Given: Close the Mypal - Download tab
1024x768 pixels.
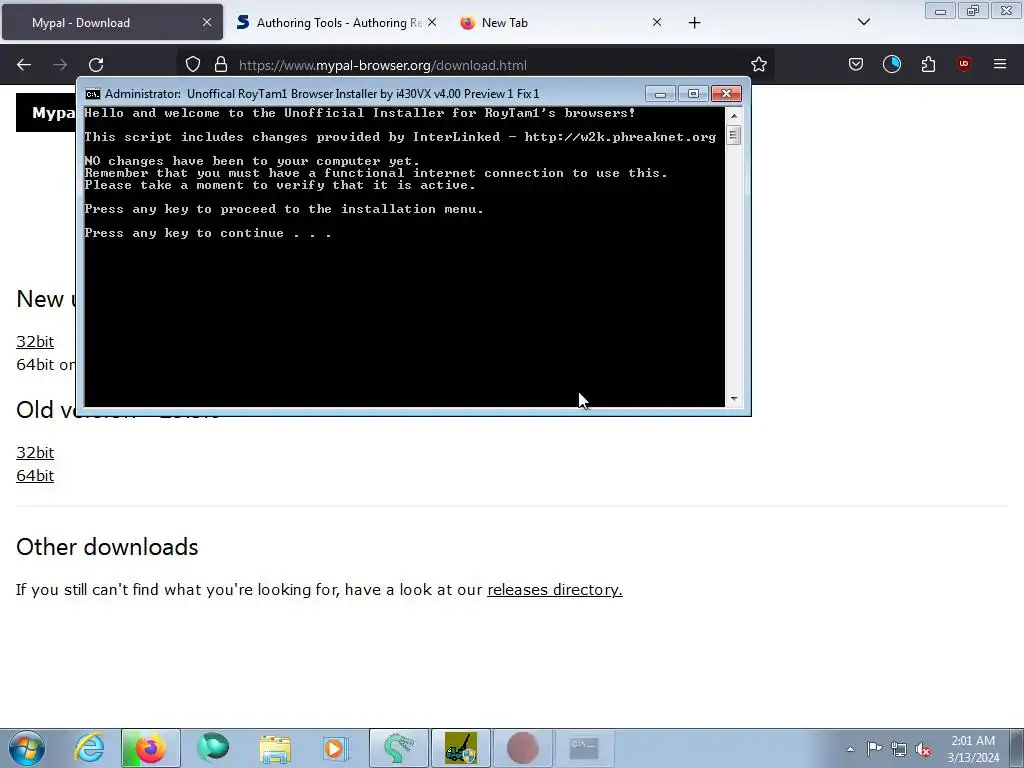Looking at the screenshot, I should pos(206,22).
